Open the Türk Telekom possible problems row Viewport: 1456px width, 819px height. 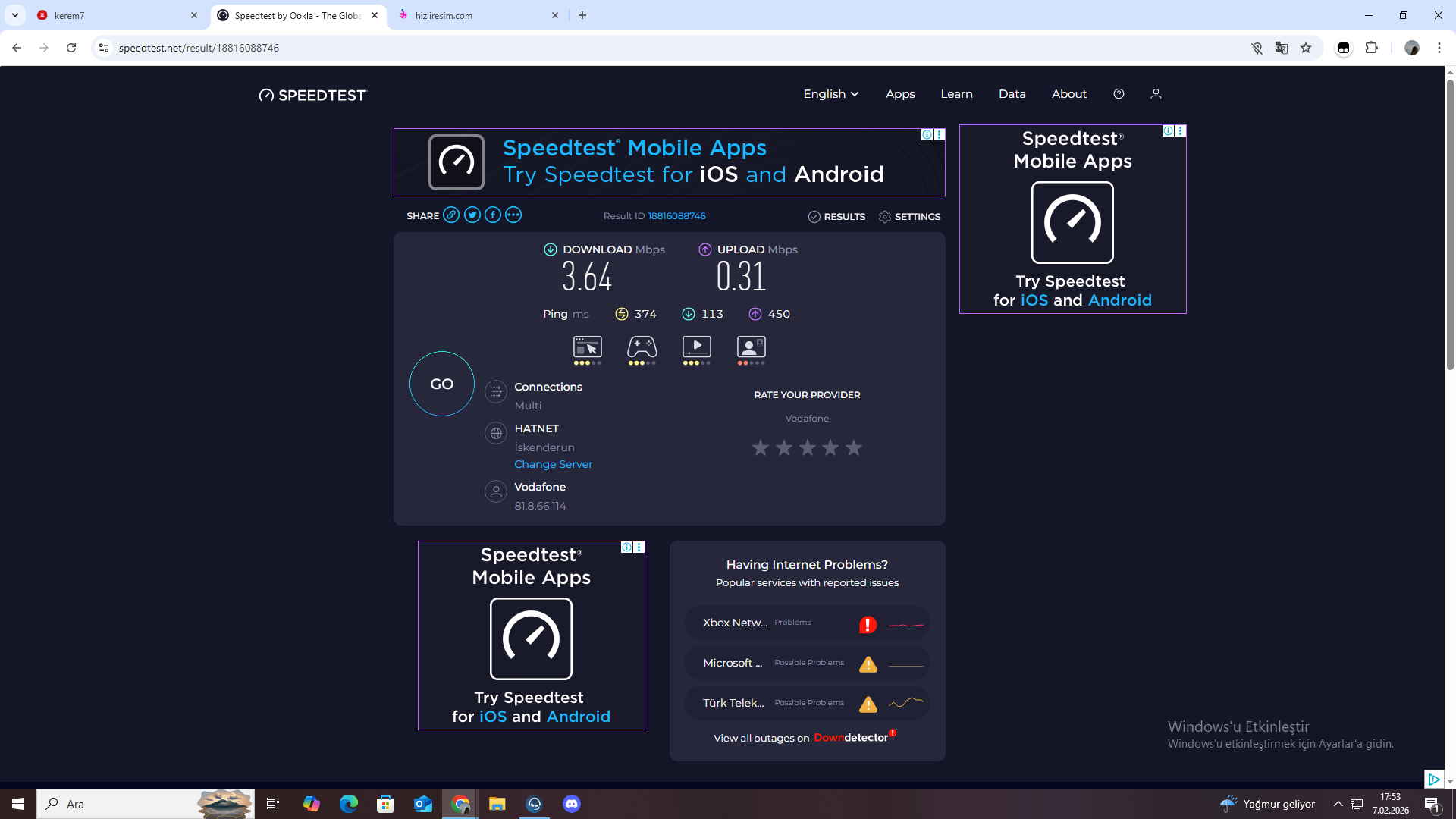pyautogui.click(x=807, y=703)
